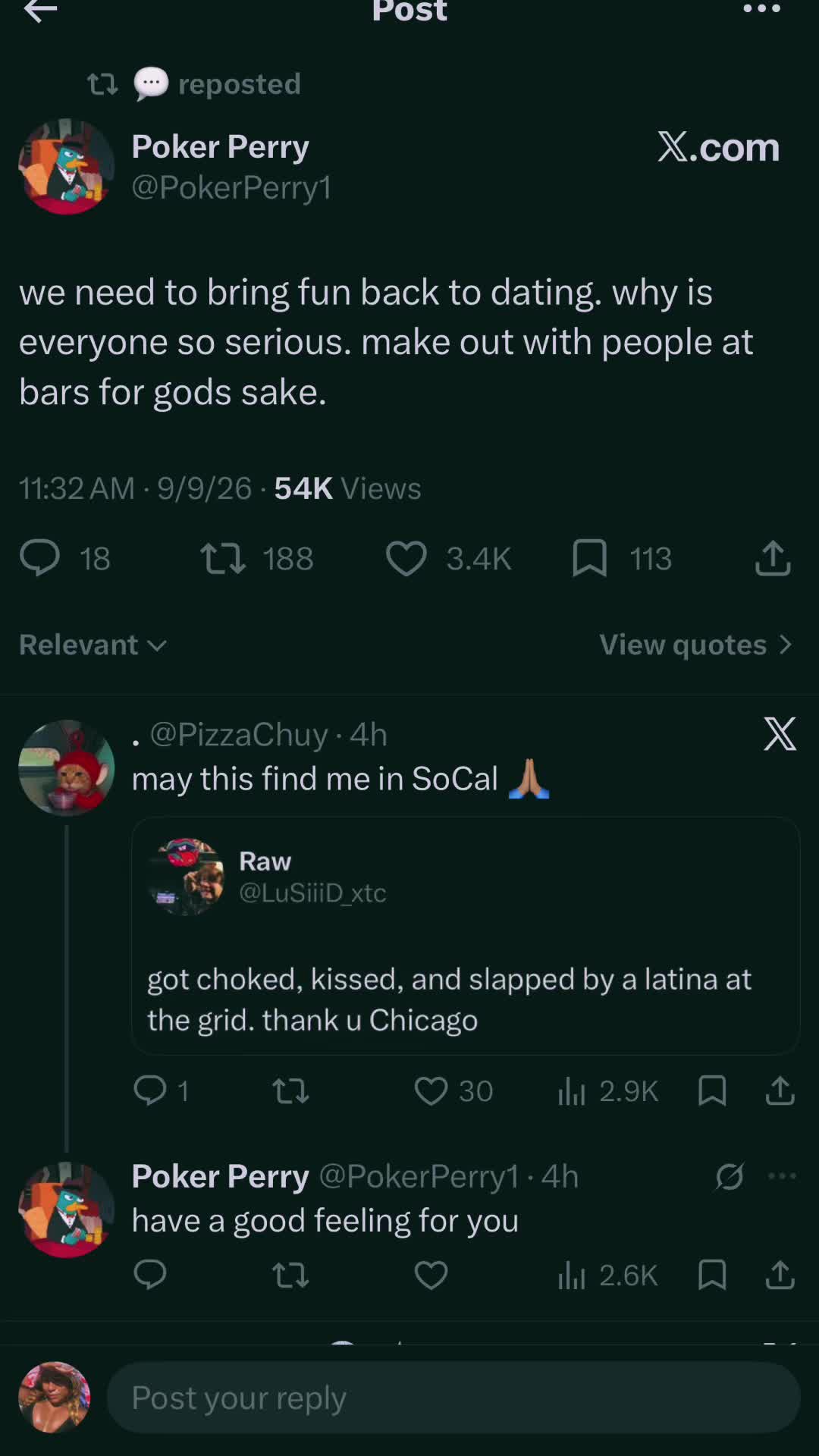
Task: Open more options on Poker Perry's reply
Action: (782, 1176)
